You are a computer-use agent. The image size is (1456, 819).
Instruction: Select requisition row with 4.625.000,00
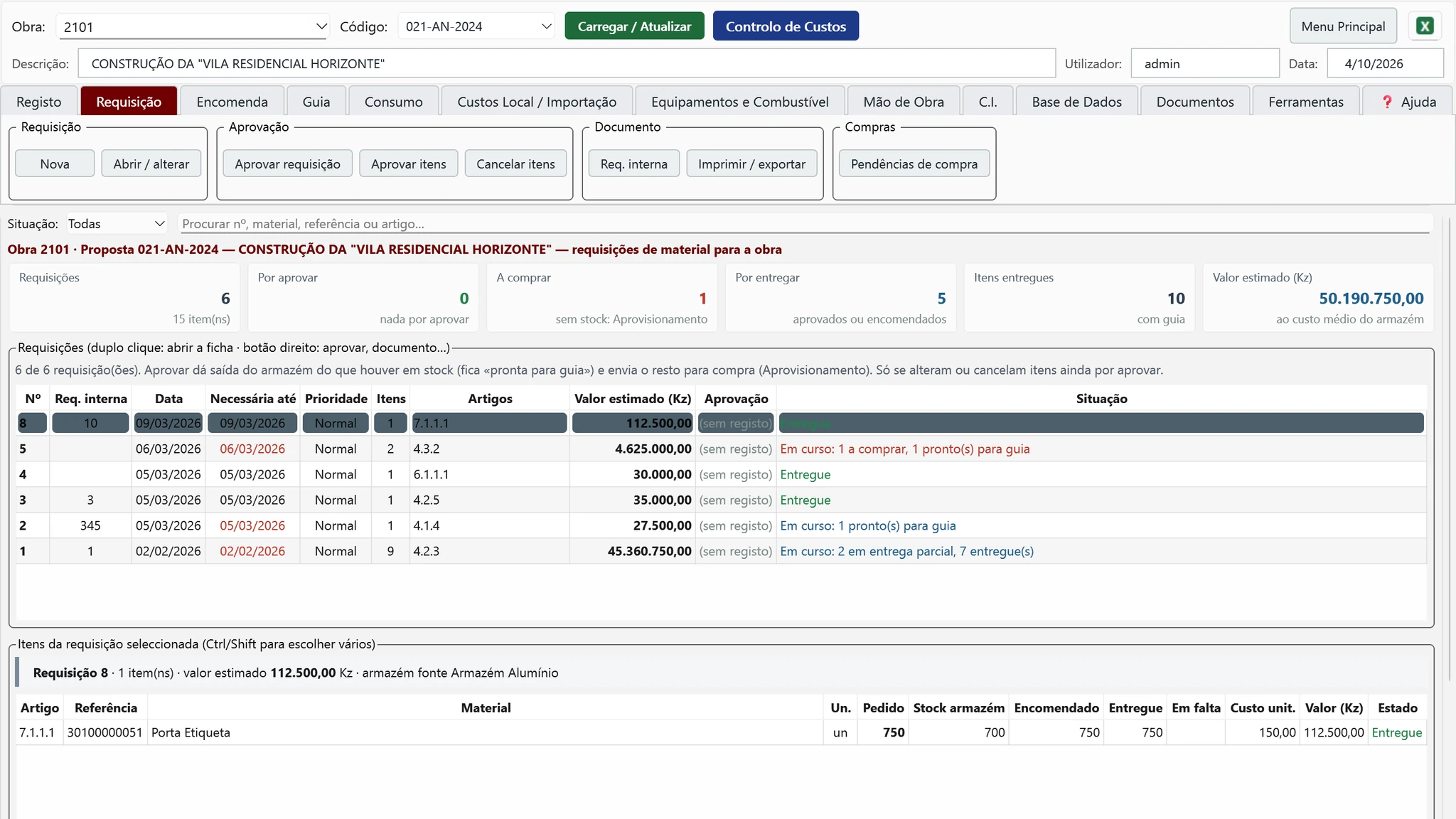point(721,449)
